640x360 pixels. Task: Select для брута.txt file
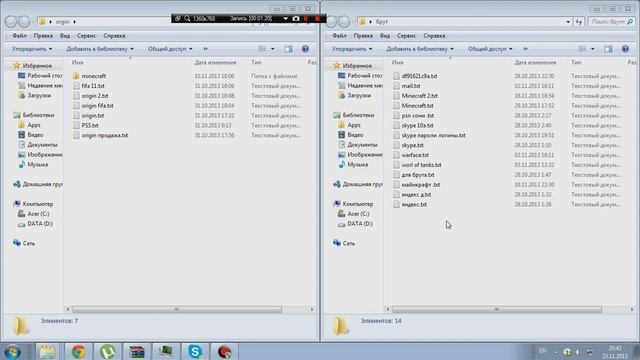pyautogui.click(x=418, y=175)
